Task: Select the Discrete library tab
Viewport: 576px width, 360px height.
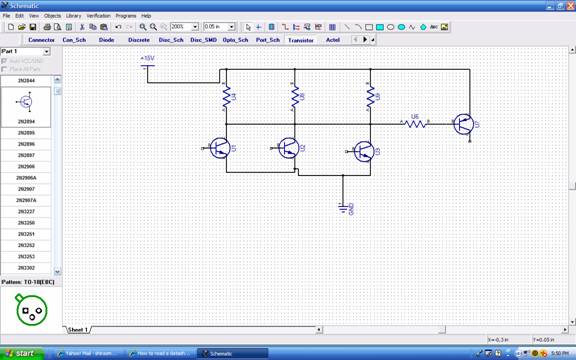Action: coord(139,40)
